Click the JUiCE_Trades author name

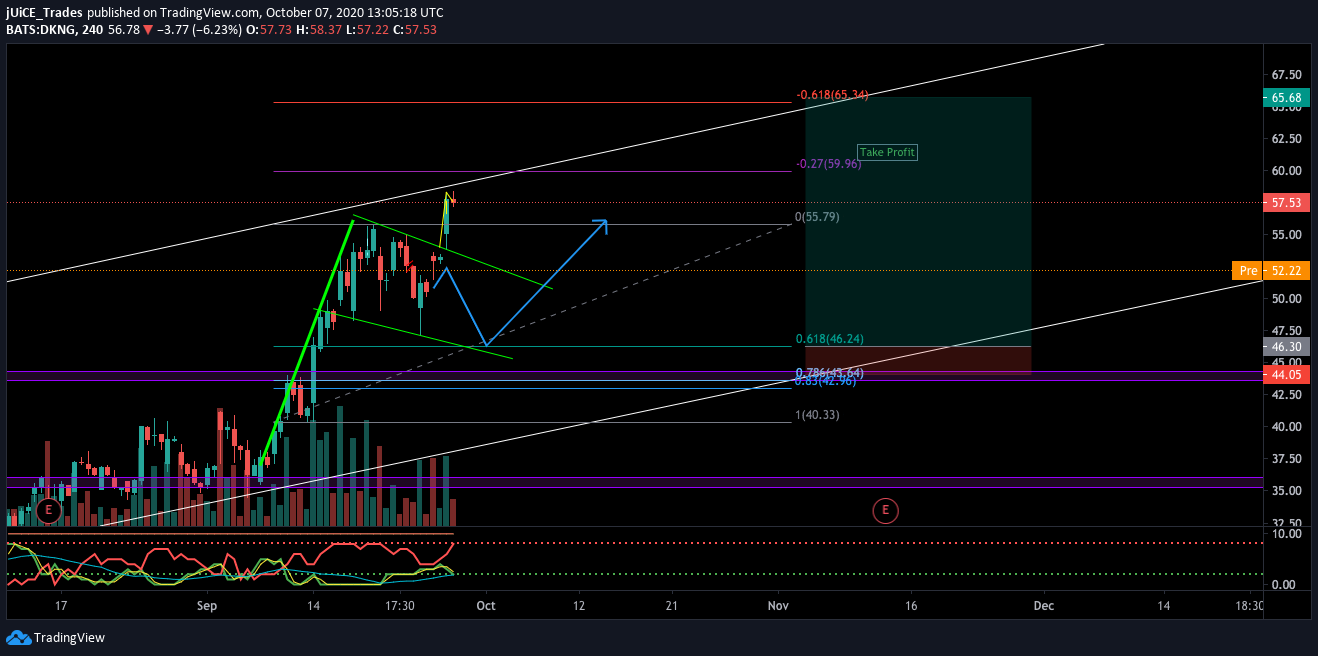[45, 12]
